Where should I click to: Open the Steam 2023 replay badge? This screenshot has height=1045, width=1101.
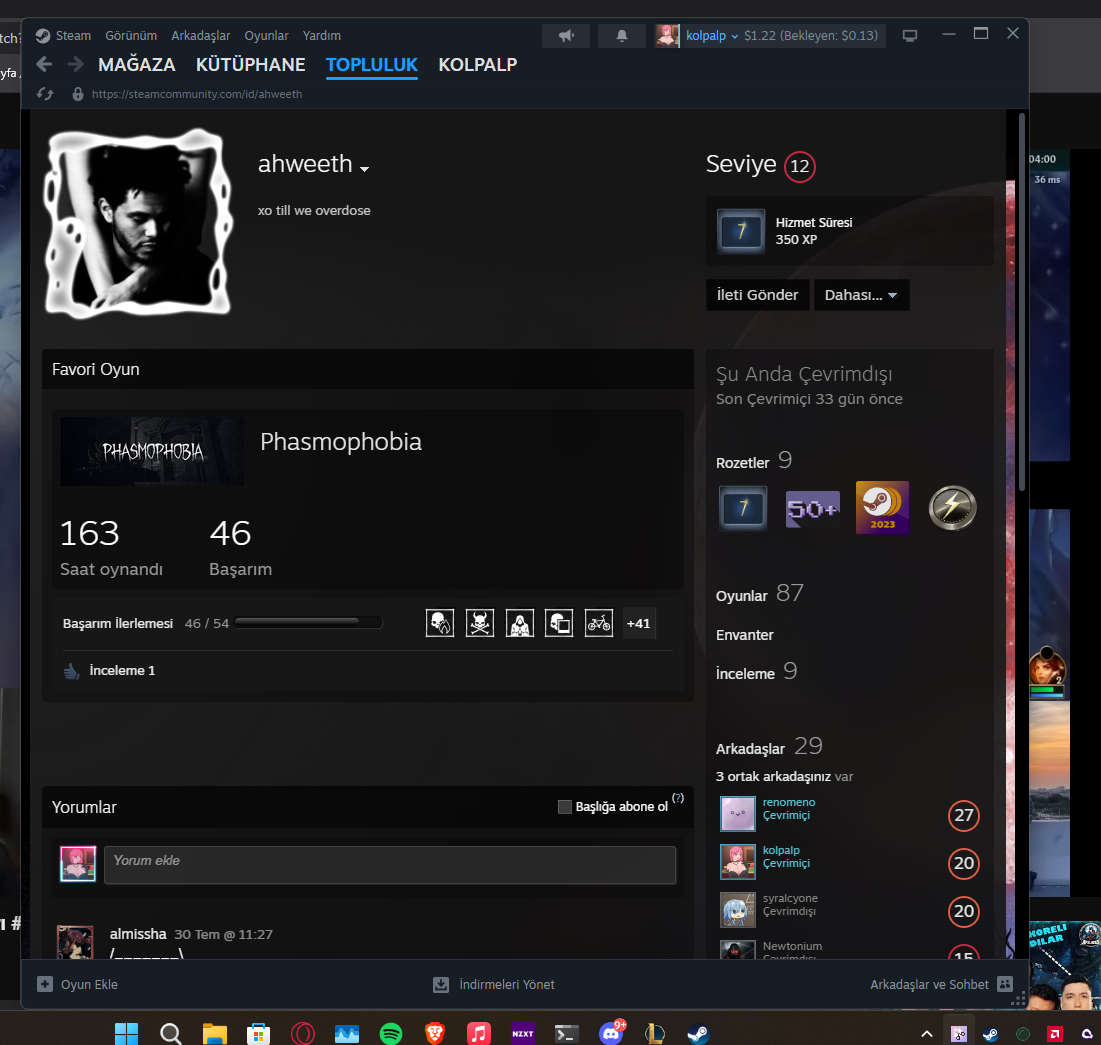(x=883, y=508)
